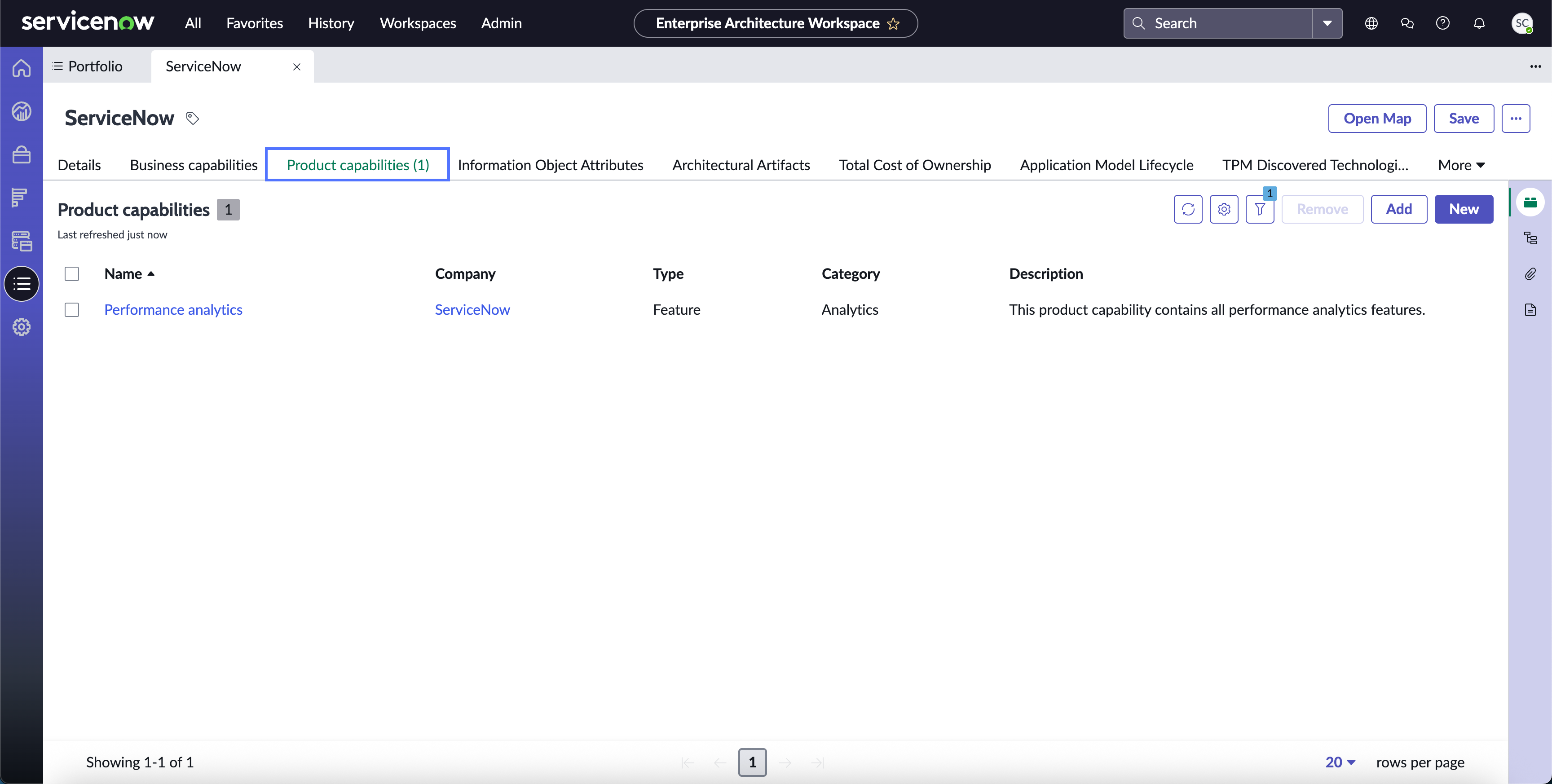Open the Admin menu
Viewport: 1552px width, 784px height.
point(501,23)
